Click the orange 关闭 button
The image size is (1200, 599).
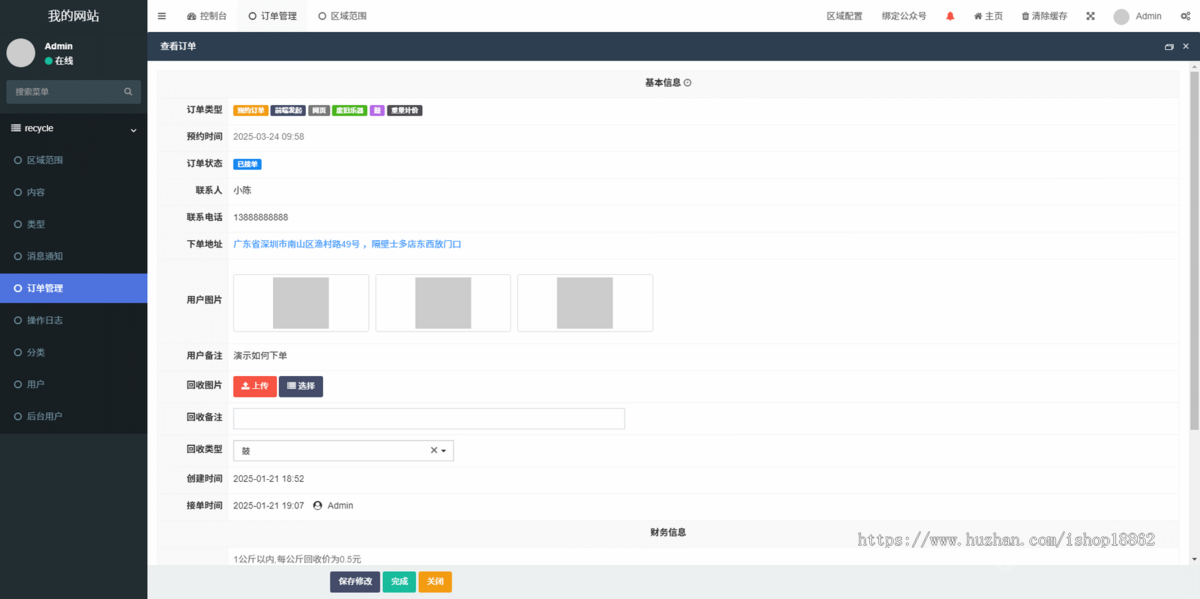[435, 582]
